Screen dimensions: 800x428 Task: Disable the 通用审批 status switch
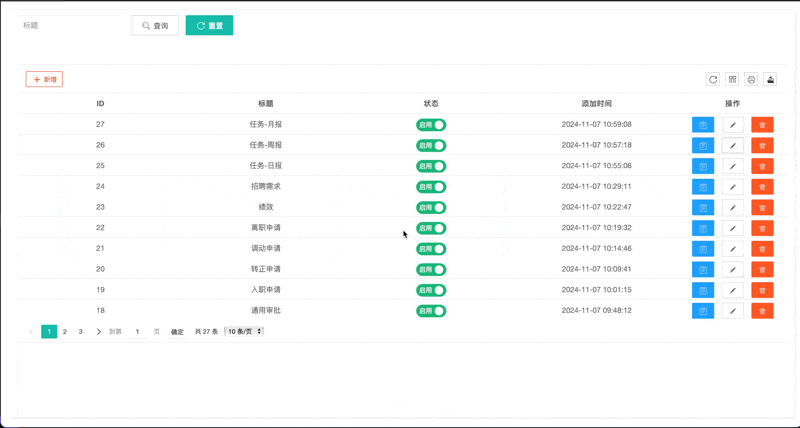(431, 311)
